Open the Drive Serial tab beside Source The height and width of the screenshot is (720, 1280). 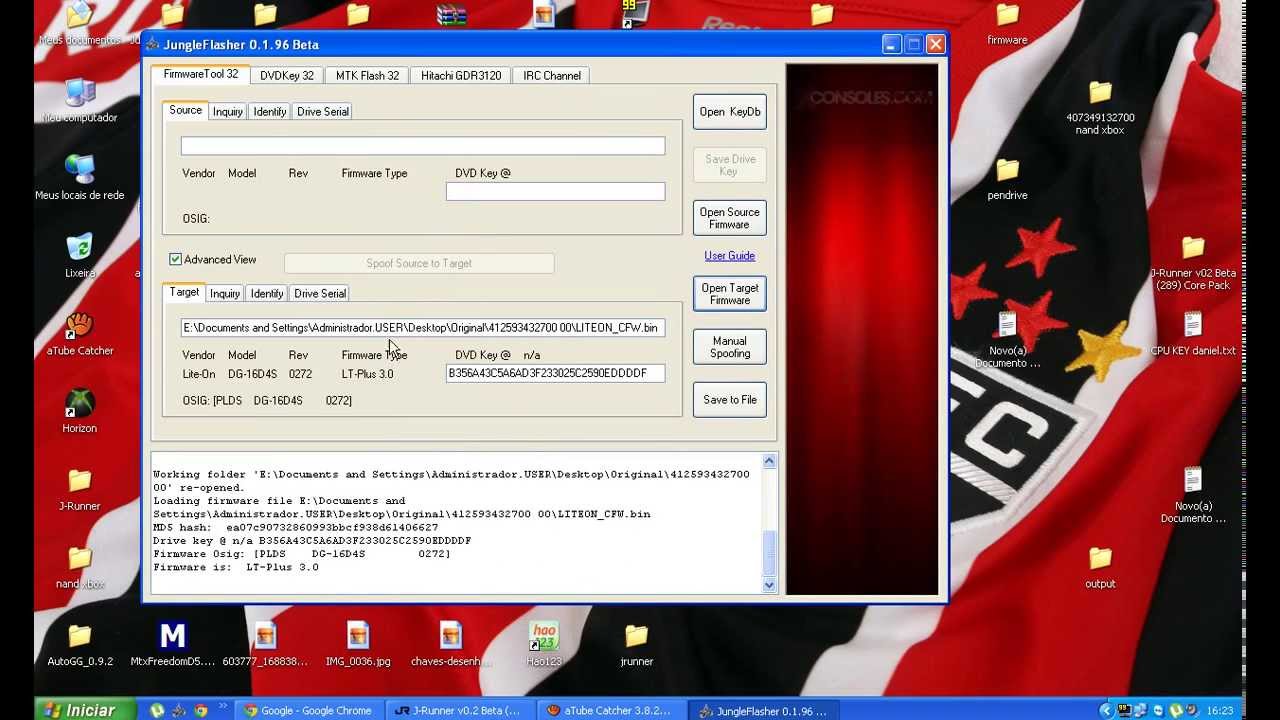pyautogui.click(x=323, y=111)
